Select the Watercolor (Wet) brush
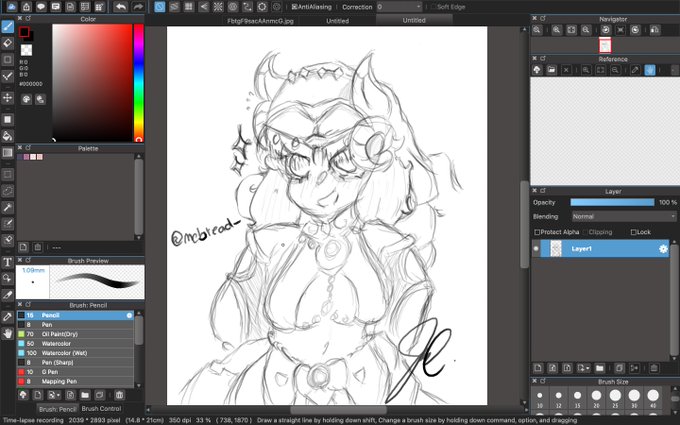 (x=75, y=353)
